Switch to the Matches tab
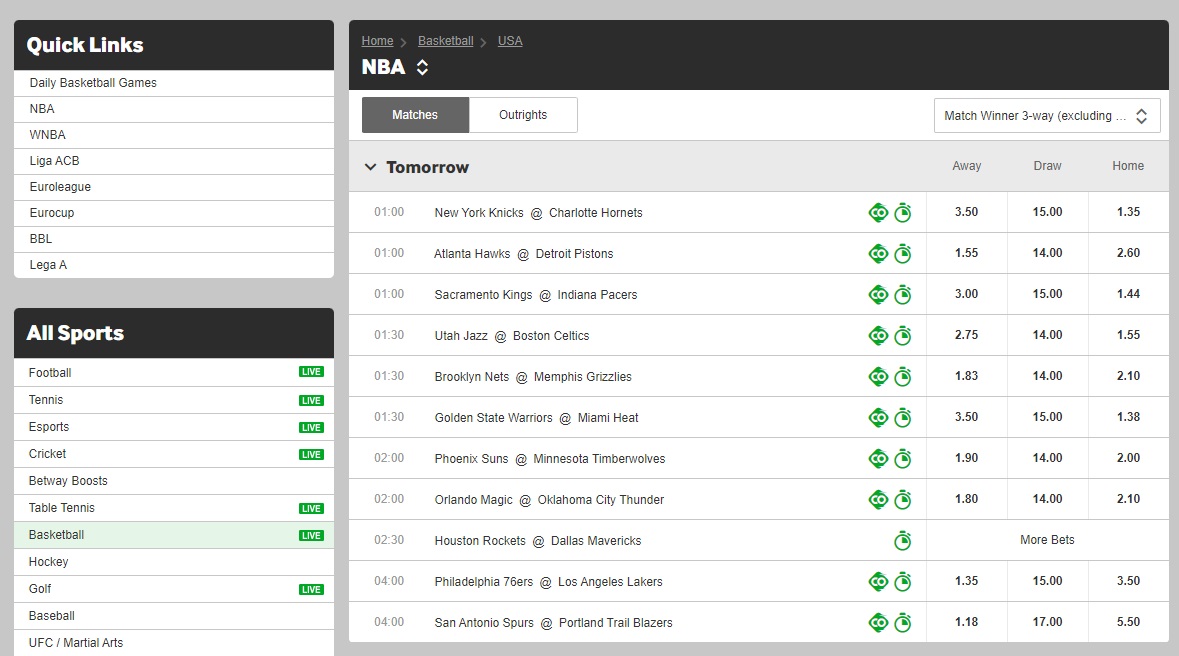This screenshot has height=656, width=1179. tap(415, 115)
